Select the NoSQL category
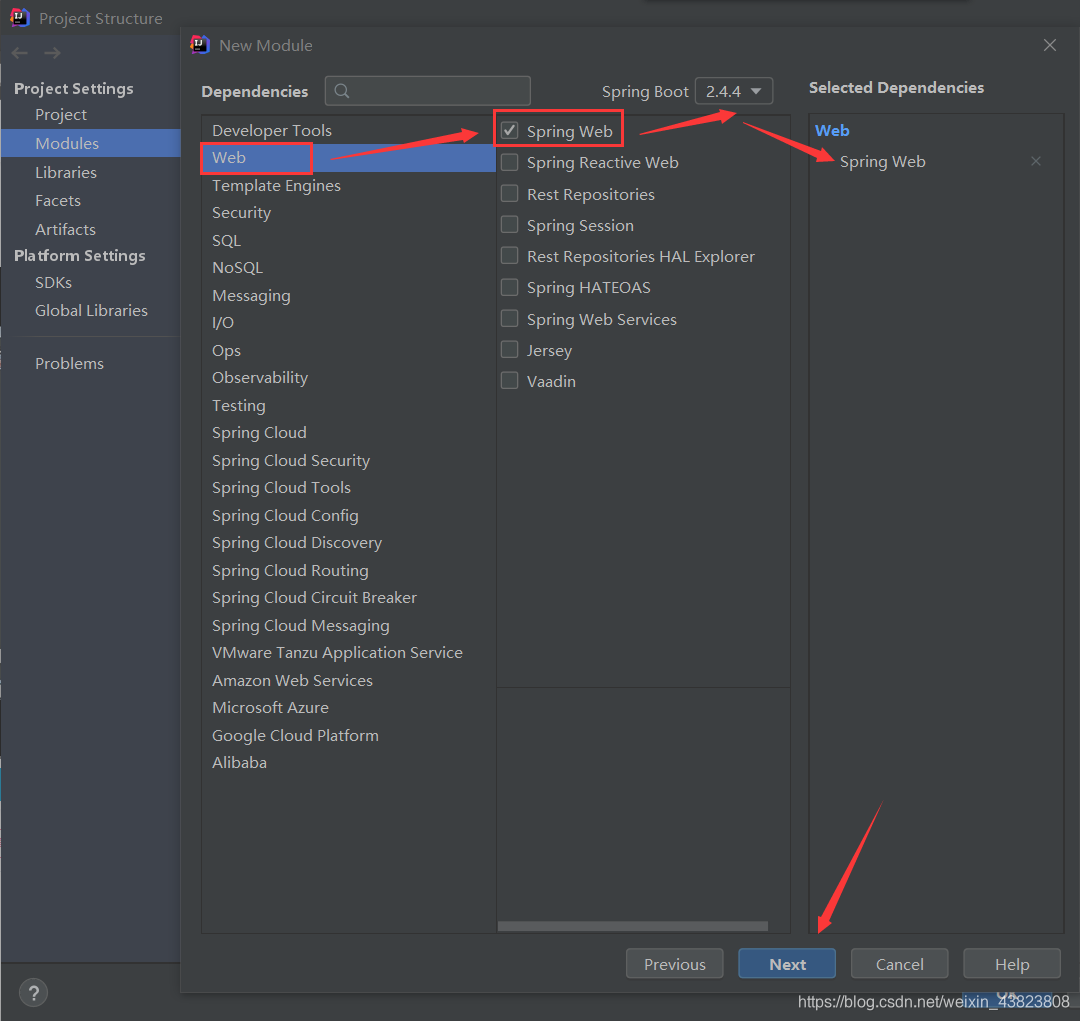This screenshot has width=1080, height=1021. (x=349, y=267)
